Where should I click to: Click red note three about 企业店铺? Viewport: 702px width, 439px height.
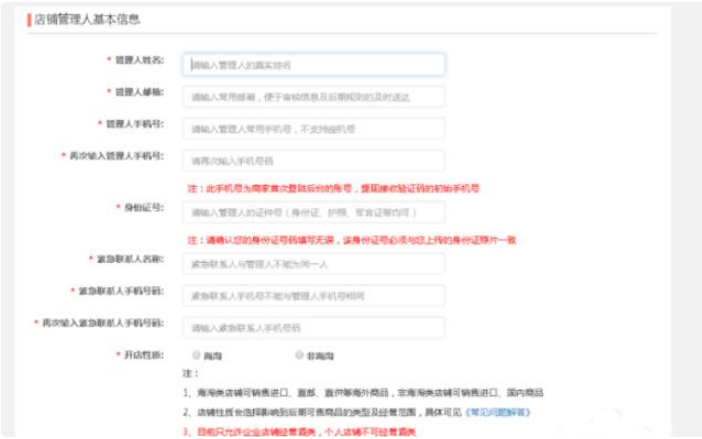click(x=299, y=432)
